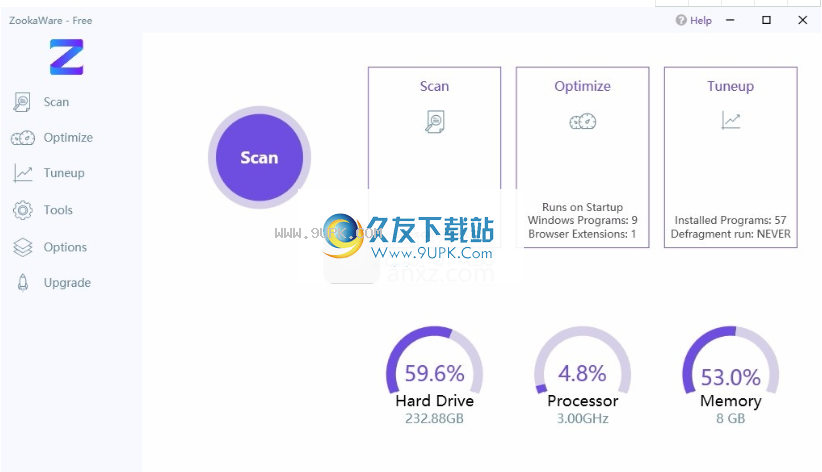822x472 pixels.
Task: Click the Memory 53.0% gauge
Action: [x=731, y=362]
